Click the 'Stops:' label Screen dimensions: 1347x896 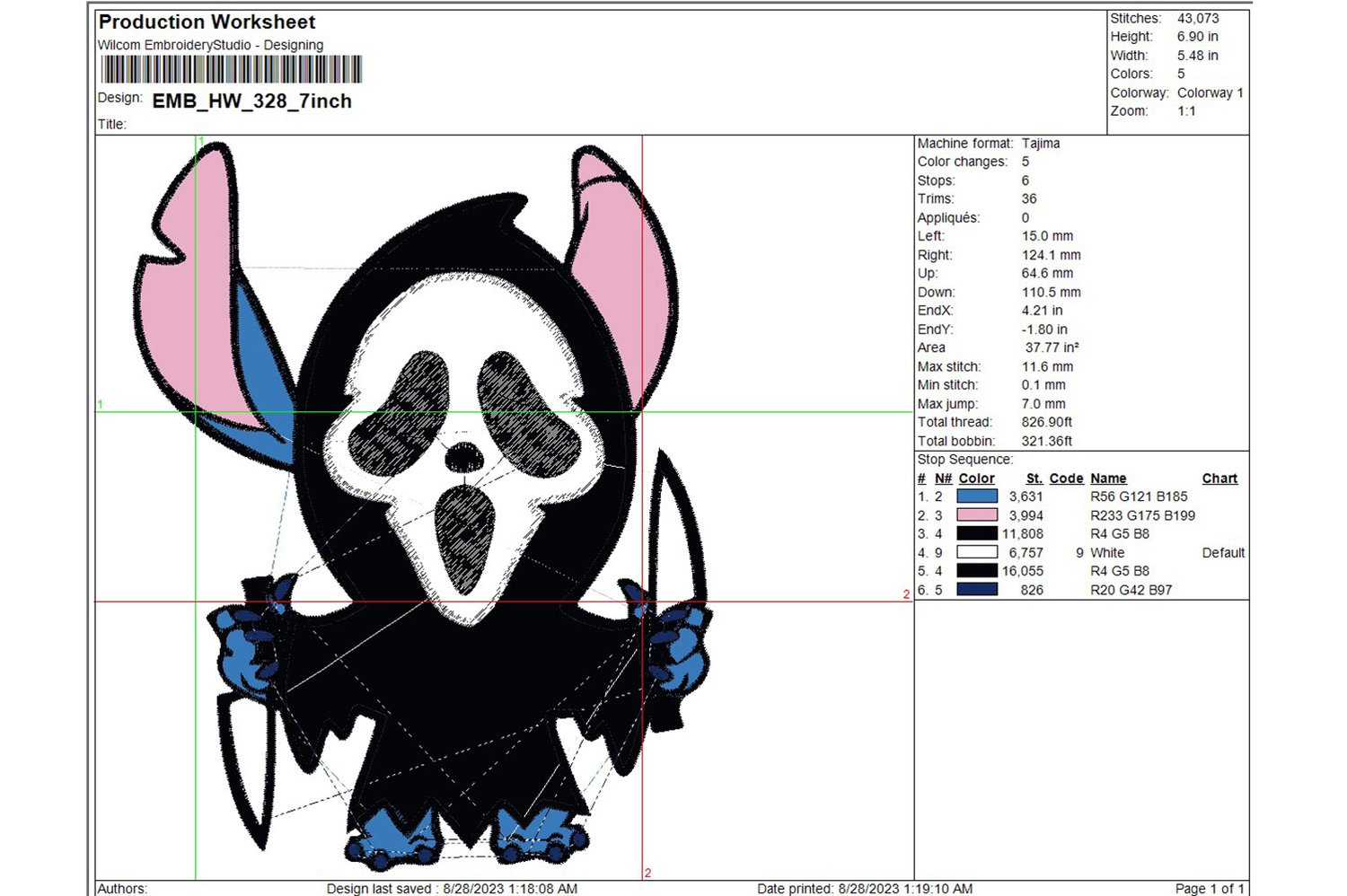(x=936, y=180)
